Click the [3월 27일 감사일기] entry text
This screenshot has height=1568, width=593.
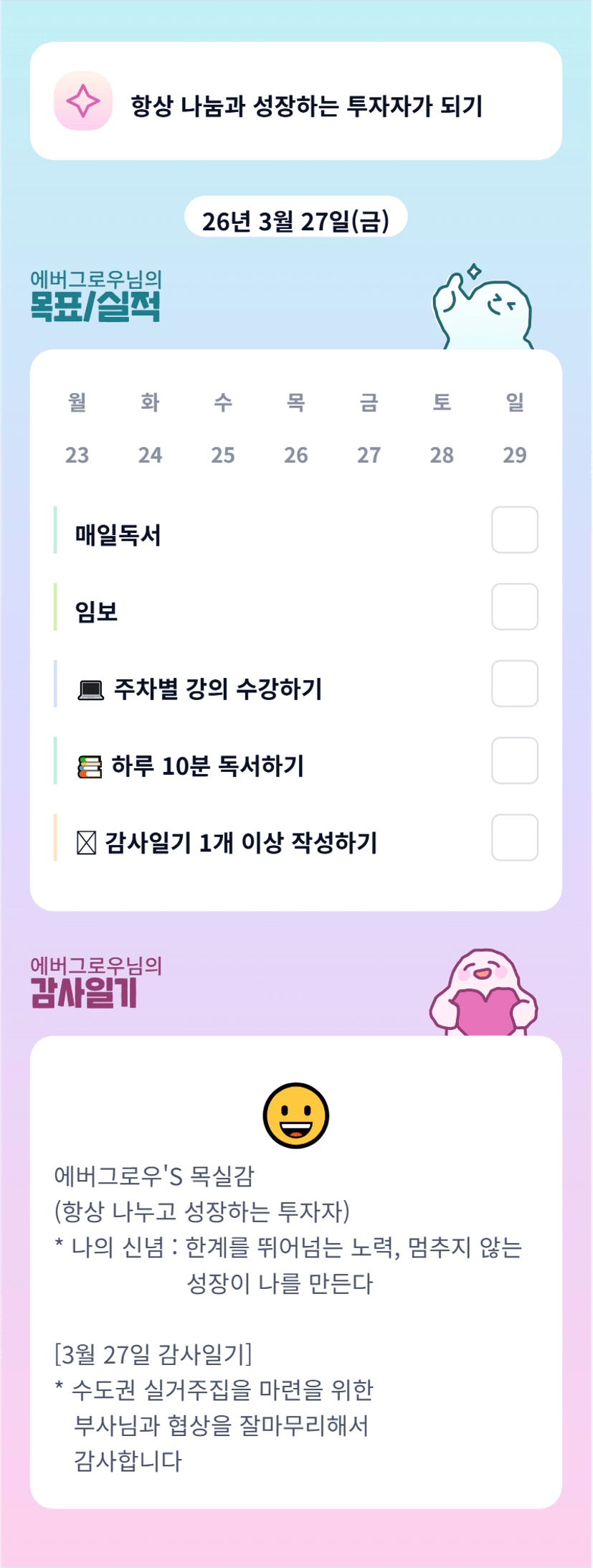pyautogui.click(x=153, y=1354)
